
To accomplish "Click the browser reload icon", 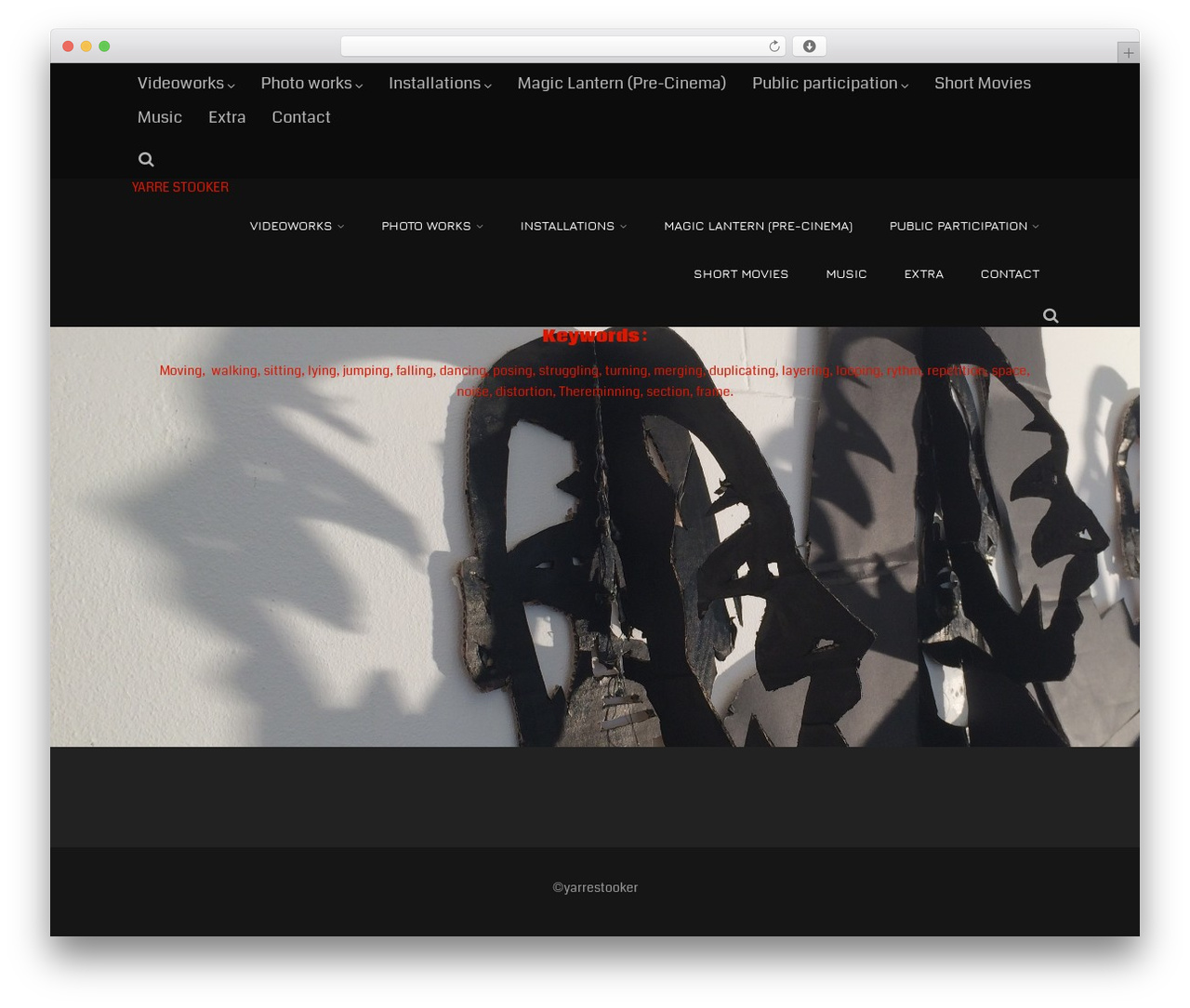I will point(774,46).
